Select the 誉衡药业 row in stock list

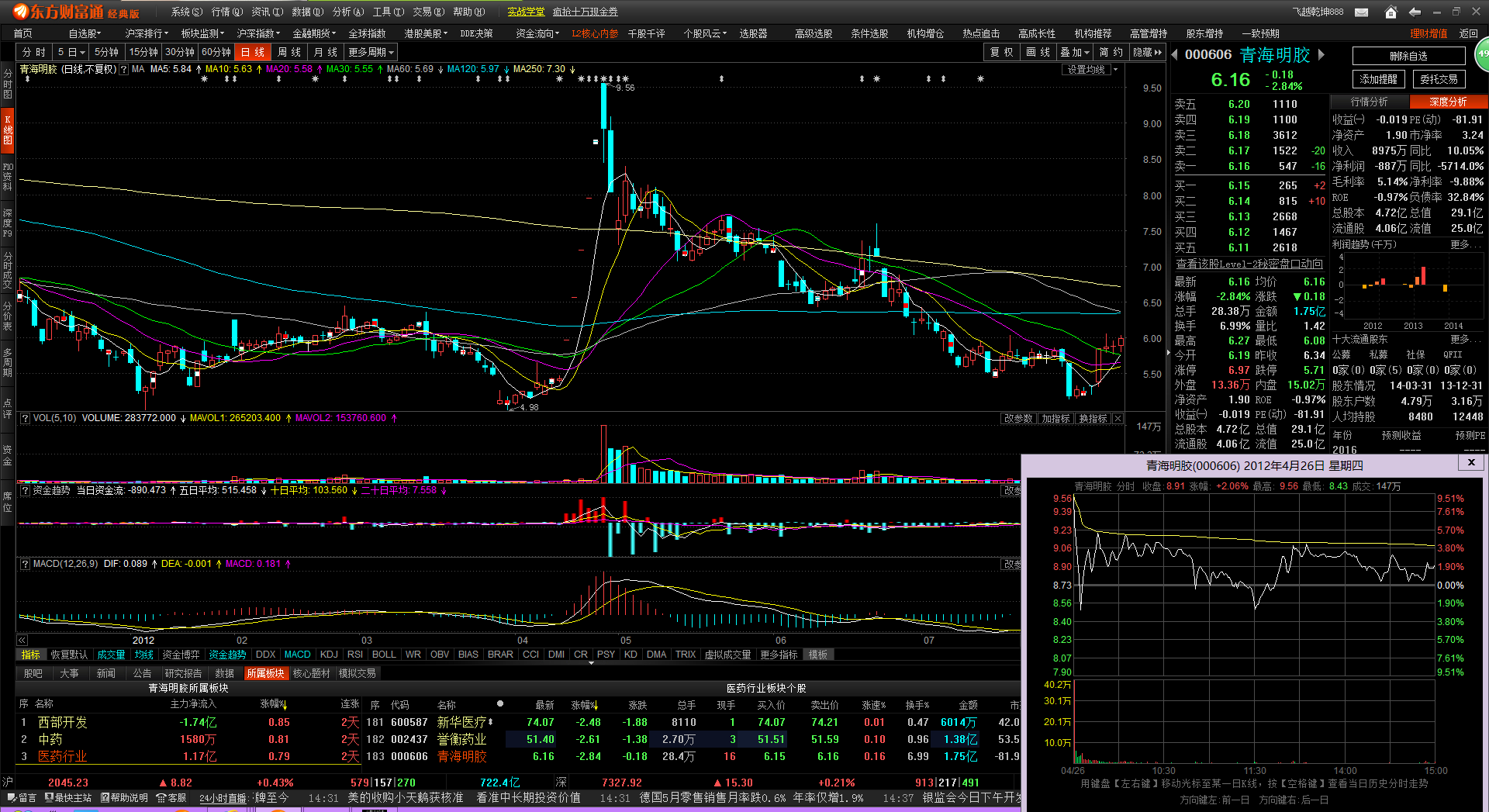693,739
